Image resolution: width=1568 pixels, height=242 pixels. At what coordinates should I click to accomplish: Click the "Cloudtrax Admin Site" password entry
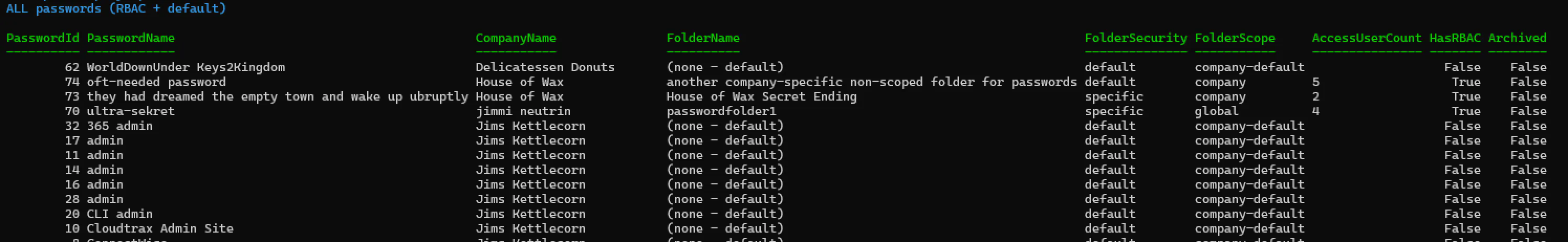coord(159,228)
